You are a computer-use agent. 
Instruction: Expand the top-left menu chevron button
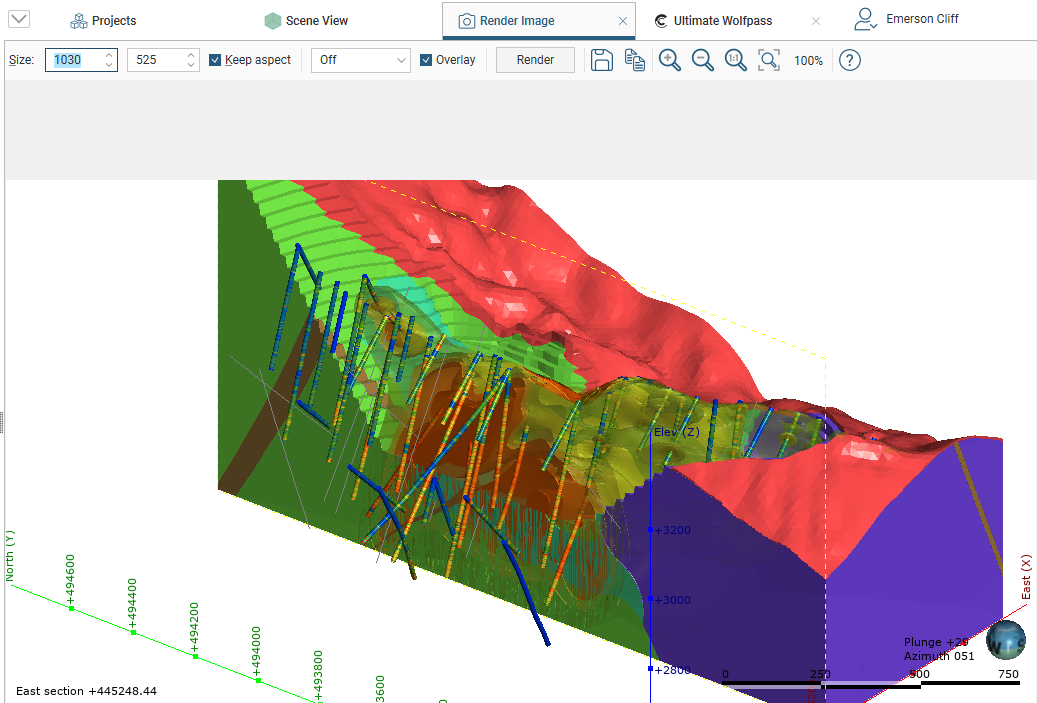pyautogui.click(x=19, y=19)
